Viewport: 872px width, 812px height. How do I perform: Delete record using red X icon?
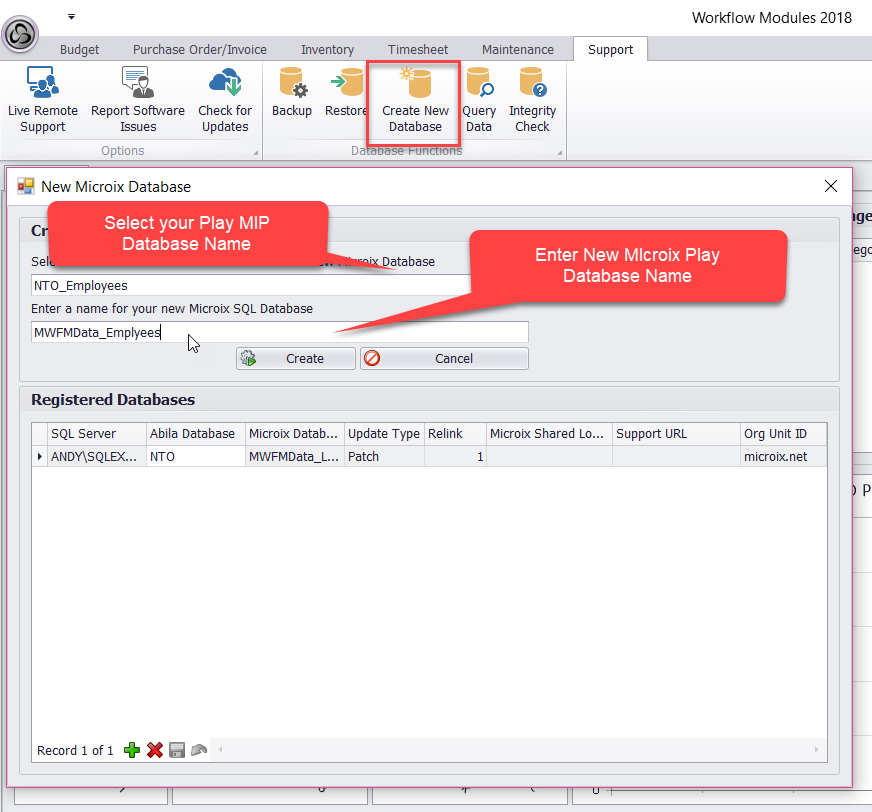(155, 750)
